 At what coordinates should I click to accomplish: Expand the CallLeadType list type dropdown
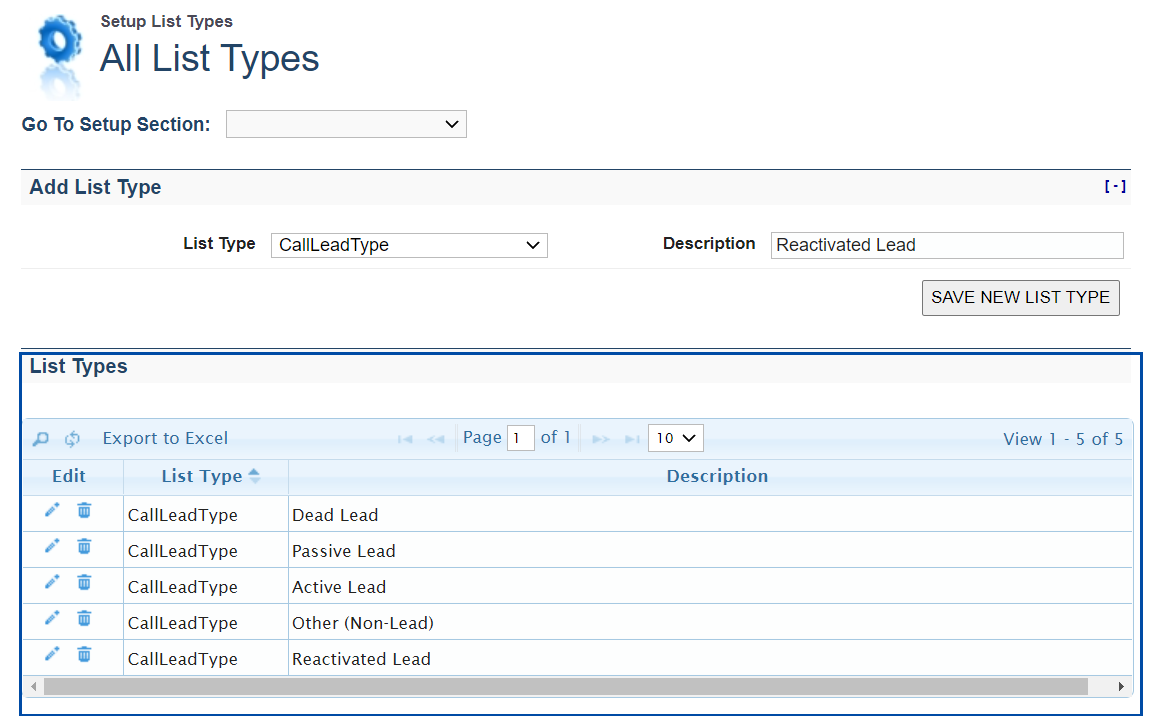[x=409, y=245]
